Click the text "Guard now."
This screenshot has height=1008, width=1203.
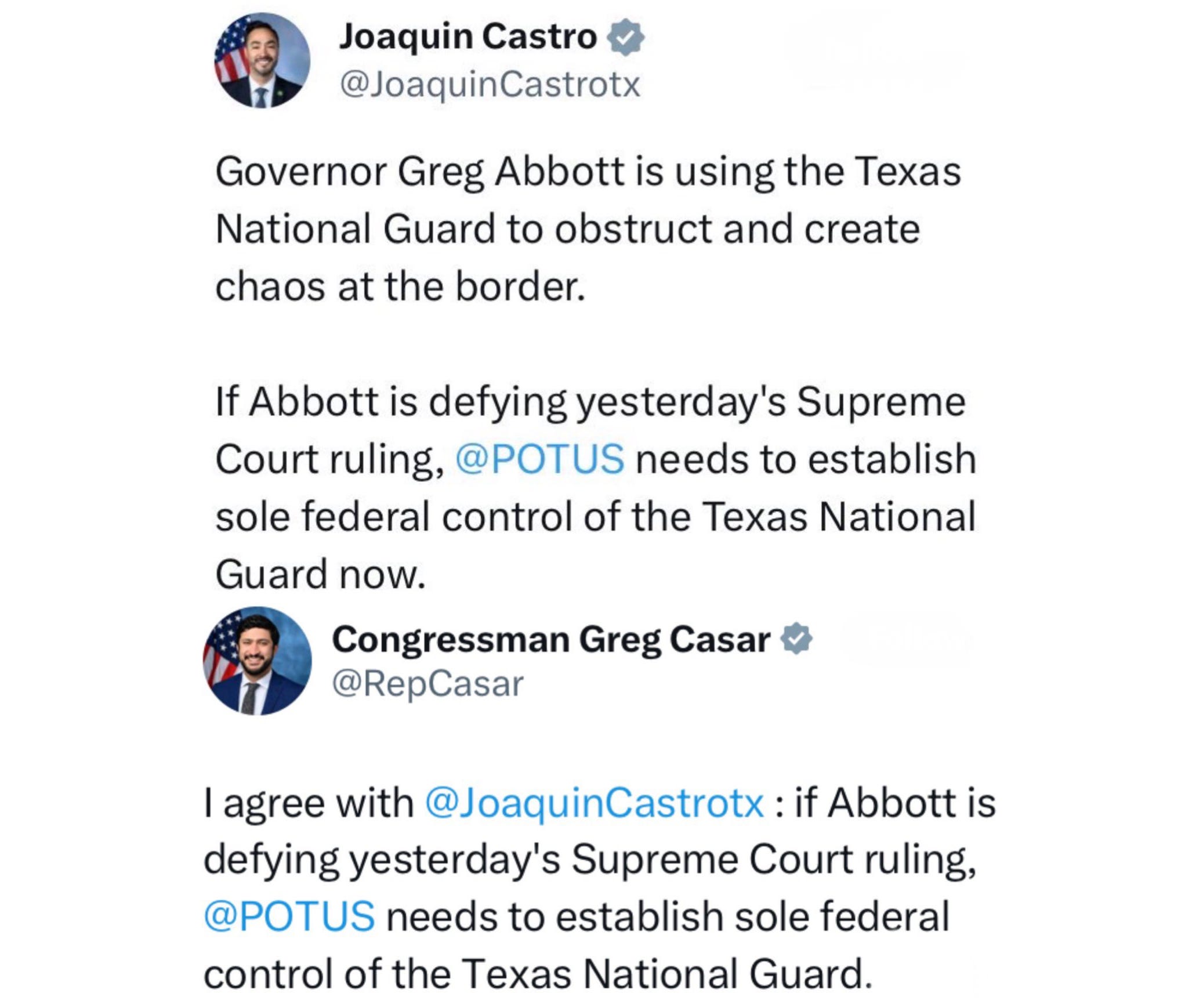point(320,574)
